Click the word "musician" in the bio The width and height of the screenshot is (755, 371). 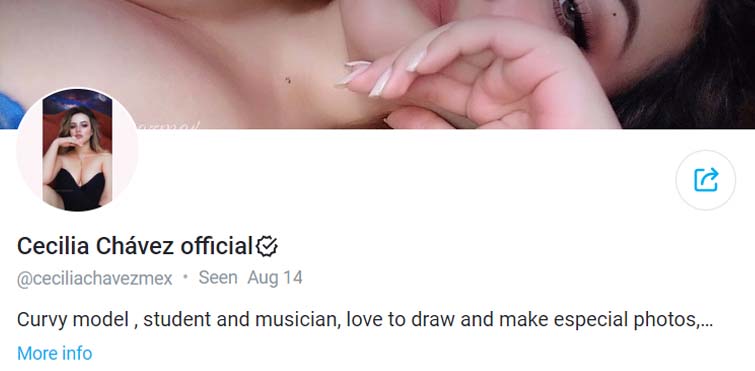pyautogui.click(x=298, y=320)
